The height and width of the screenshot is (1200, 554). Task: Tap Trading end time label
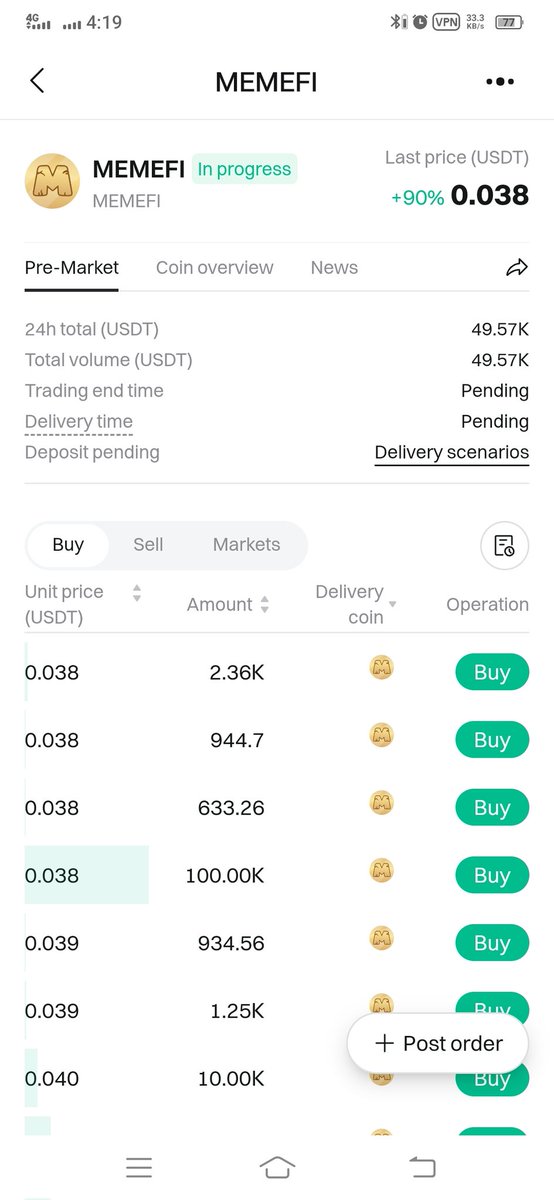(94, 391)
